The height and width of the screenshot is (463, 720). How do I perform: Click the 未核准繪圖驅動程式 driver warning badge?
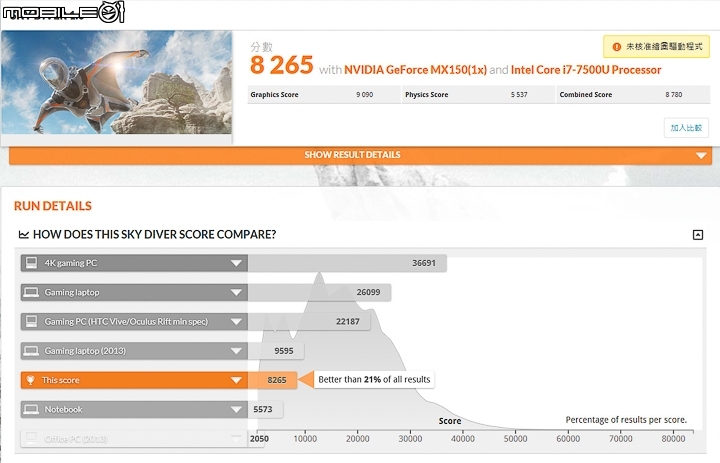click(x=656, y=46)
